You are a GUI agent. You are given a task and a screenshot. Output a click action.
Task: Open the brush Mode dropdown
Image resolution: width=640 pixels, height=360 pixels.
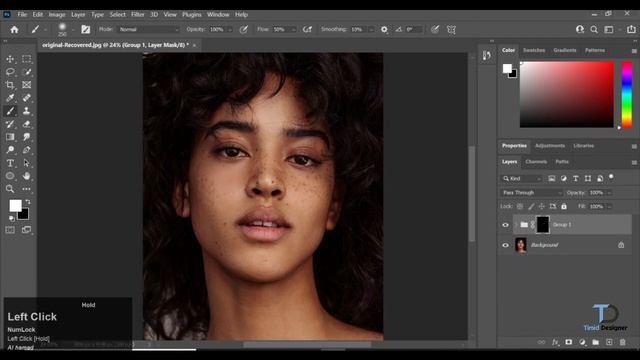[149, 29]
